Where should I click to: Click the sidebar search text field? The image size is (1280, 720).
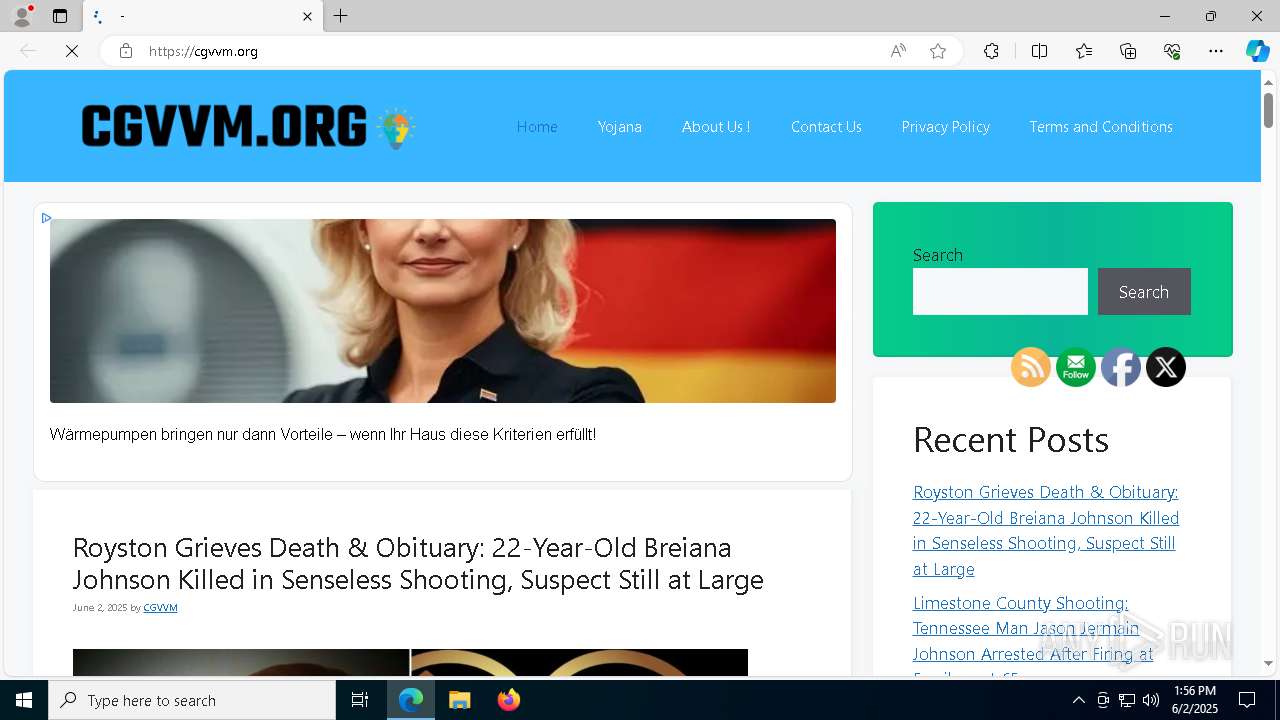[1000, 291]
